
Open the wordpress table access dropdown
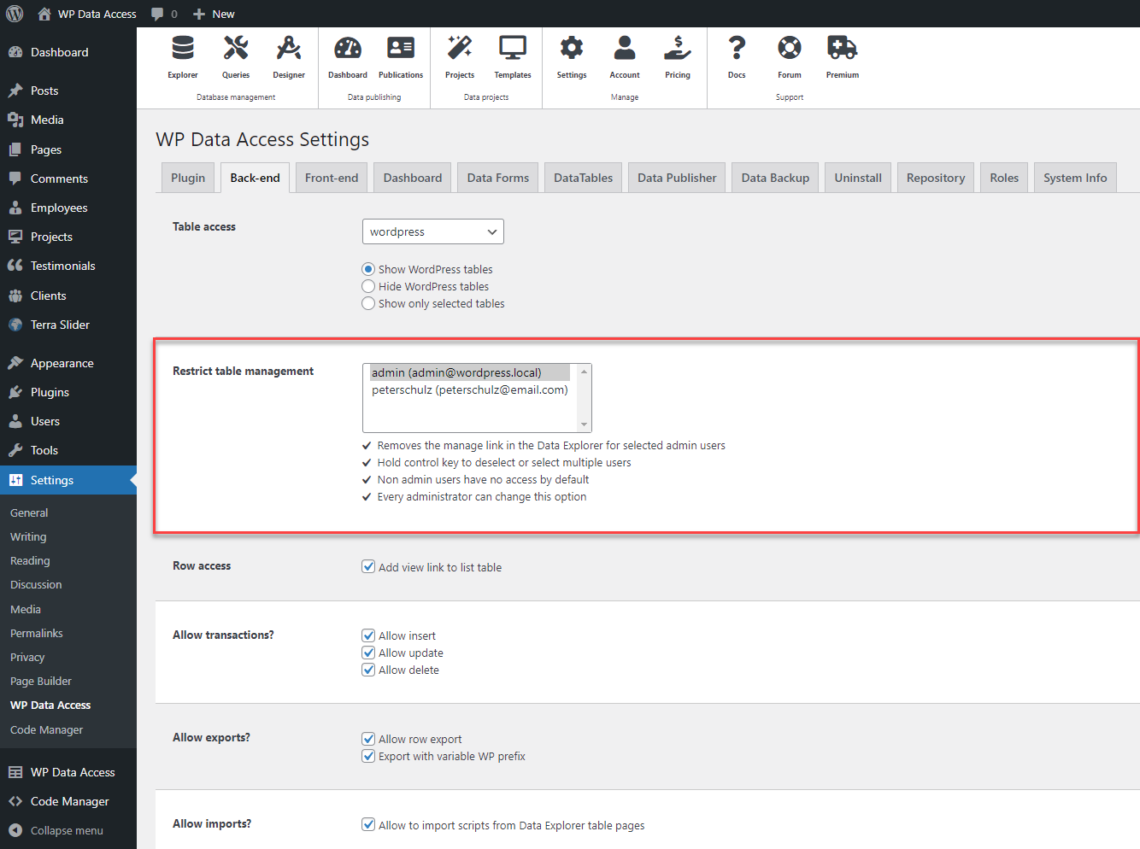[x=432, y=231]
